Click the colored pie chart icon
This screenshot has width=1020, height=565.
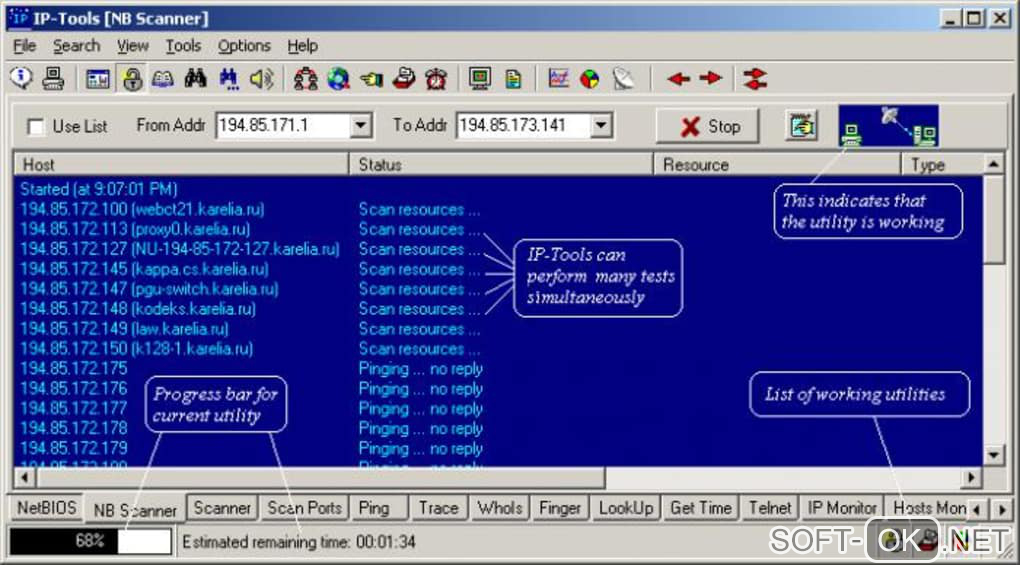point(589,79)
